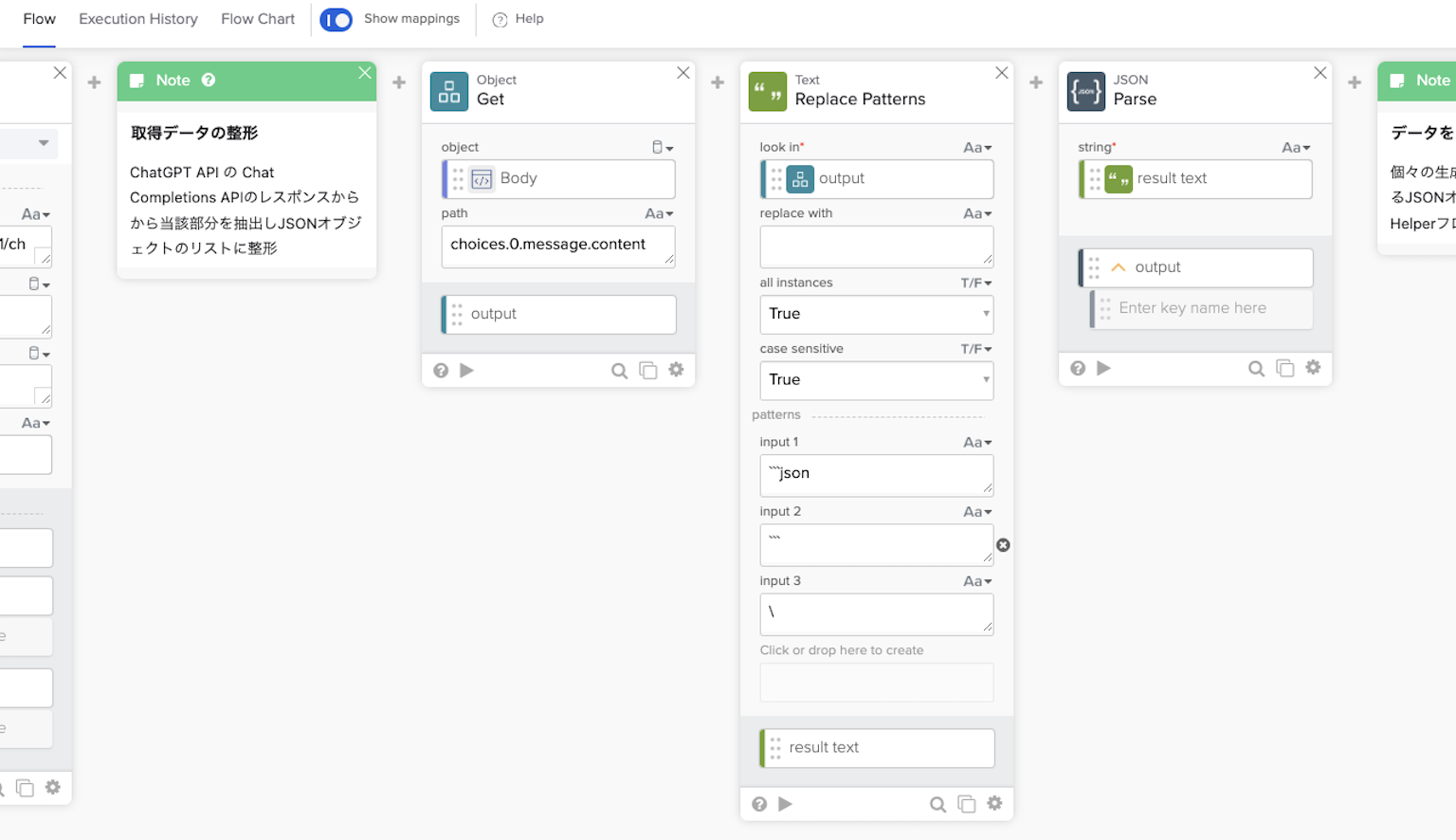Test the Replace Patterns card with play icon
The width and height of the screenshot is (1456, 840).
tap(785, 804)
